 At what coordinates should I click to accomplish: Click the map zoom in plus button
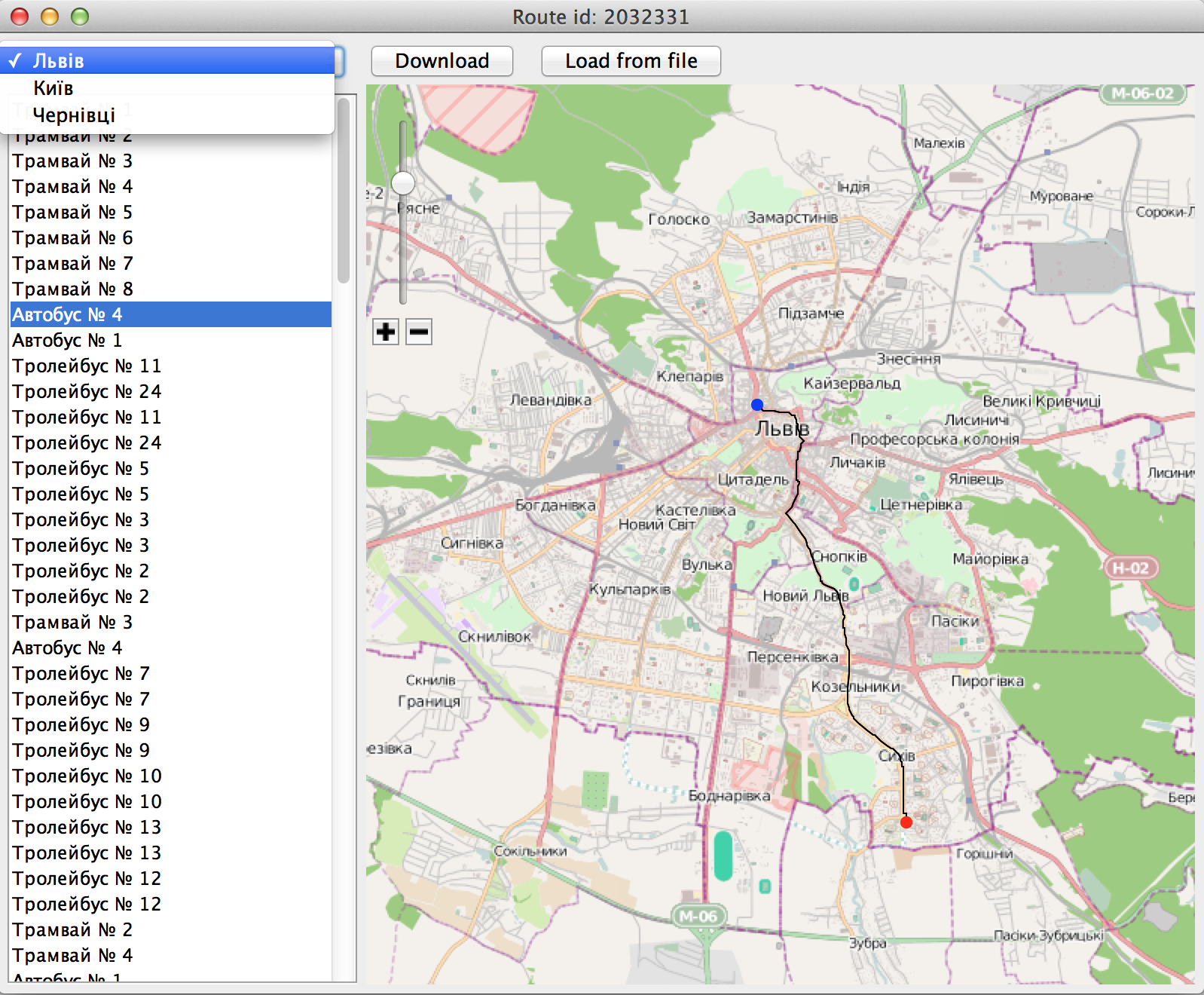tap(386, 332)
